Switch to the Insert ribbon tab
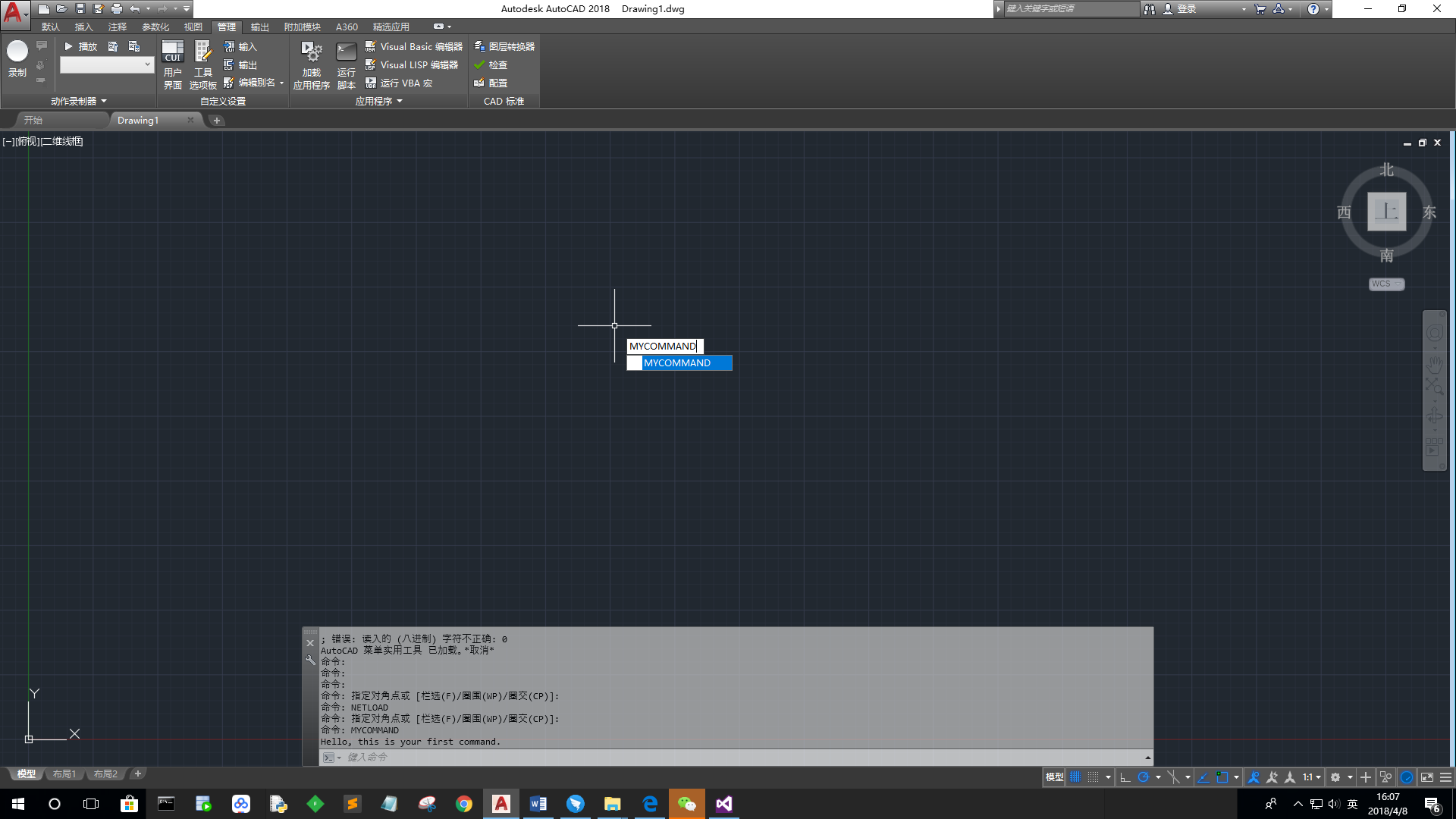The image size is (1456, 819). (83, 27)
